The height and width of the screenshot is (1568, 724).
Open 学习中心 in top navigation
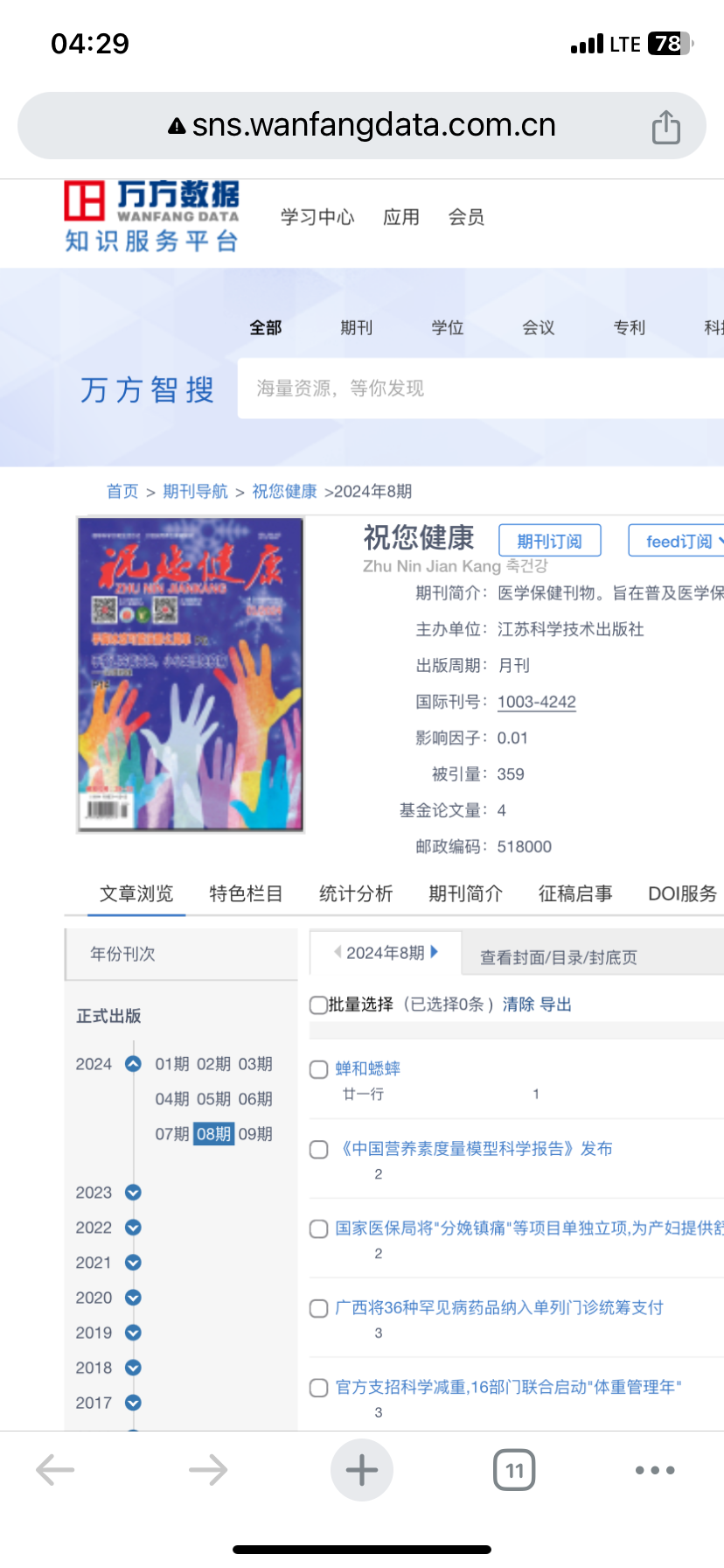(x=317, y=216)
